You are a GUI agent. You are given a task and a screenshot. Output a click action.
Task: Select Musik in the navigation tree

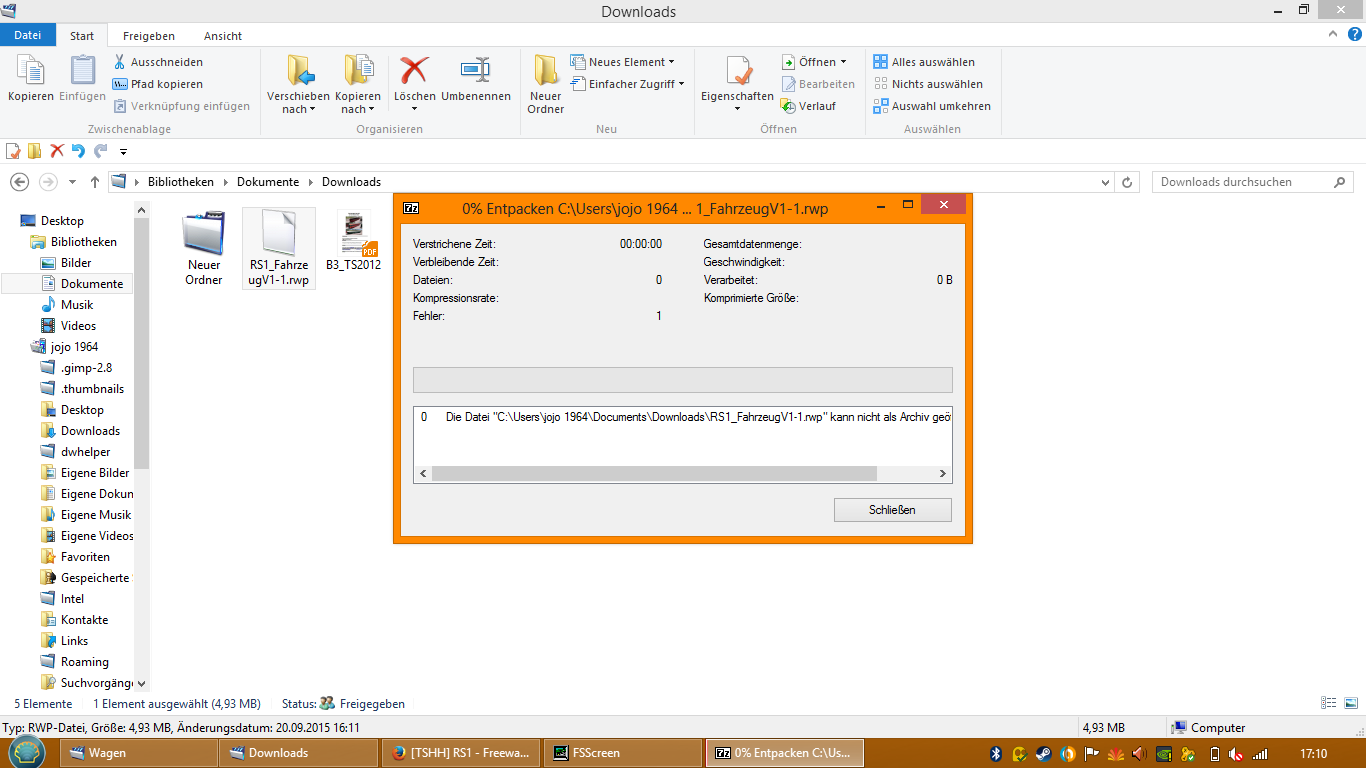coord(77,305)
